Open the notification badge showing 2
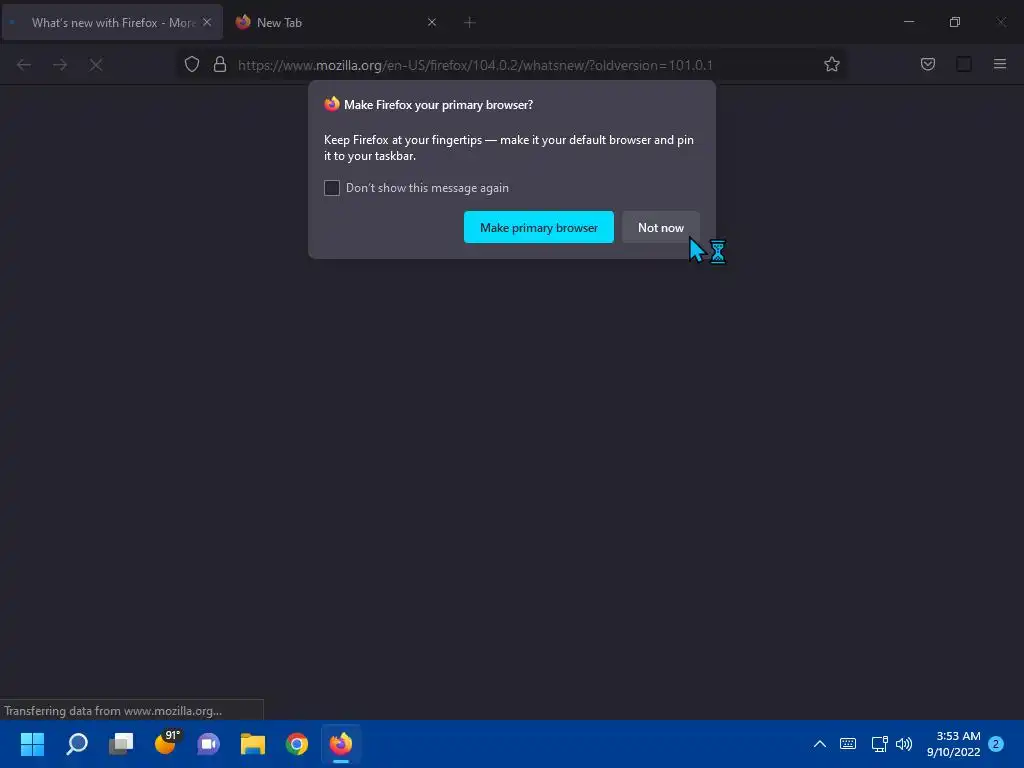 point(996,744)
